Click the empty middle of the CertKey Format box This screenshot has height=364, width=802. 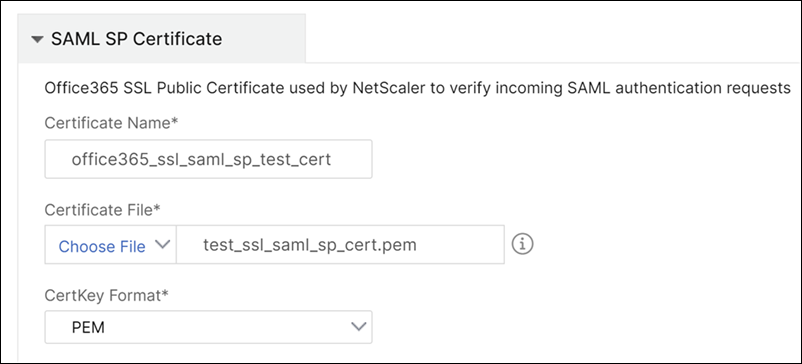pyautogui.click(x=225, y=327)
